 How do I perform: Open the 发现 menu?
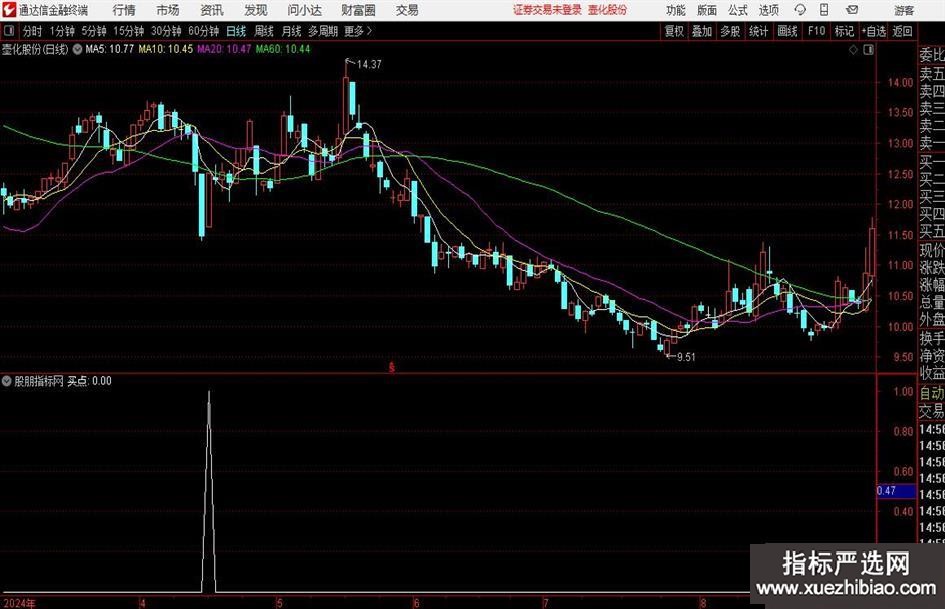coord(256,10)
